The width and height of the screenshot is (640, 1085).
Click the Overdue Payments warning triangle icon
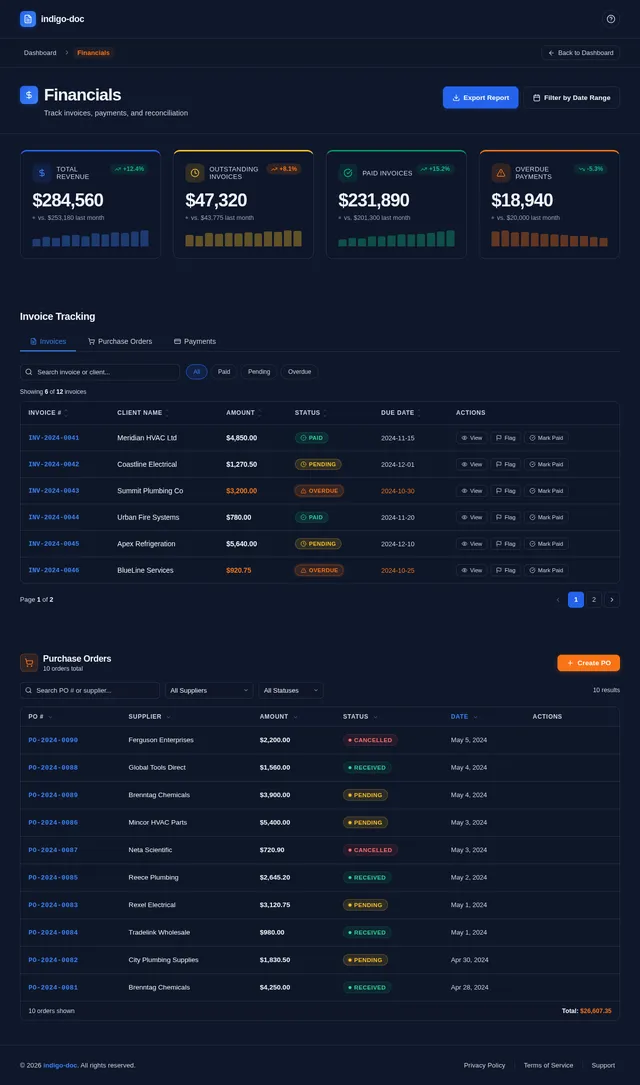tap(500, 172)
